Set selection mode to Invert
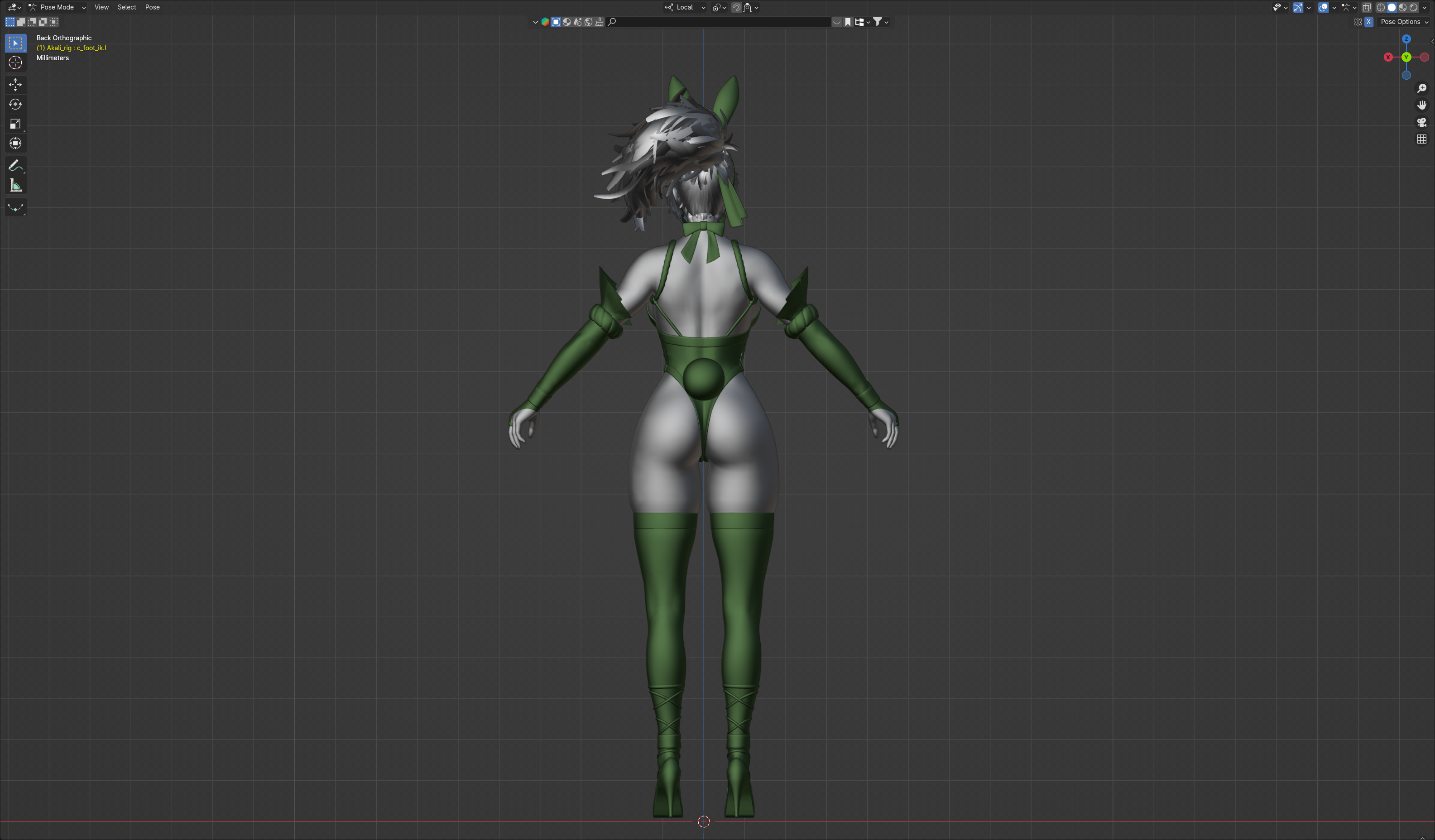The width and height of the screenshot is (1435, 840). coord(43,22)
